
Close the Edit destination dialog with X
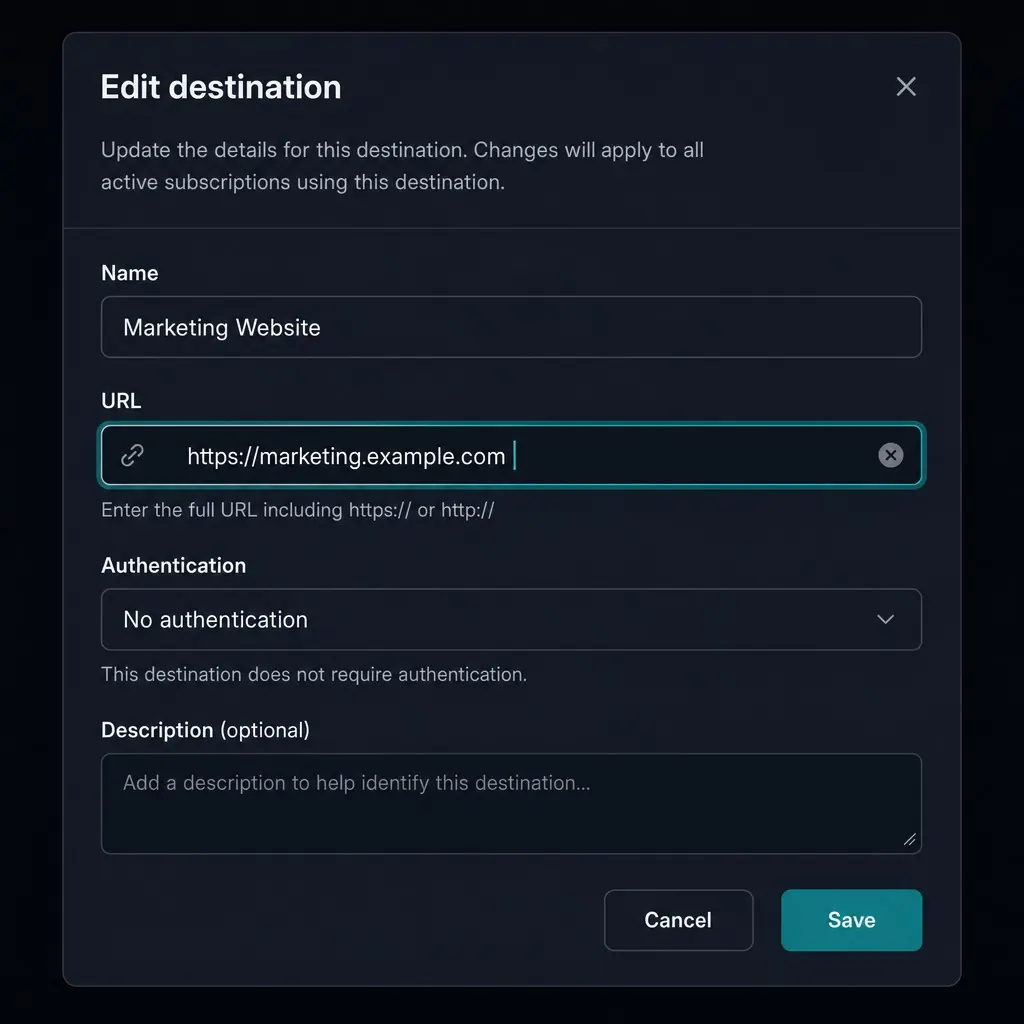click(906, 86)
